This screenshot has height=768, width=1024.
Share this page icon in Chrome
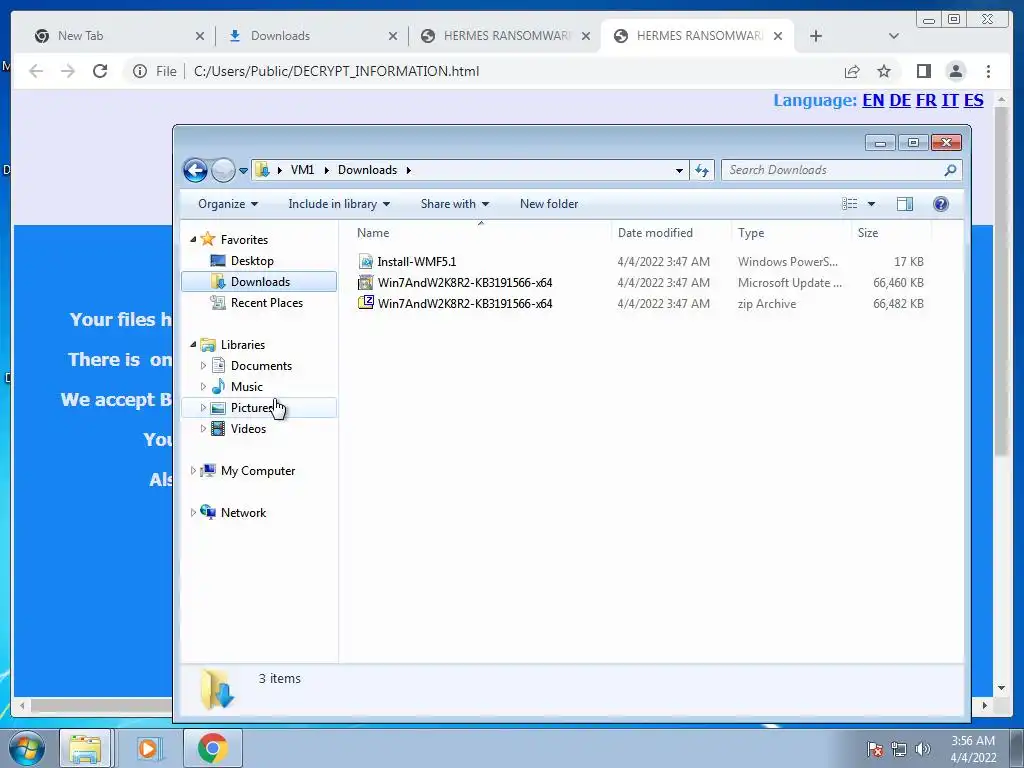852,71
